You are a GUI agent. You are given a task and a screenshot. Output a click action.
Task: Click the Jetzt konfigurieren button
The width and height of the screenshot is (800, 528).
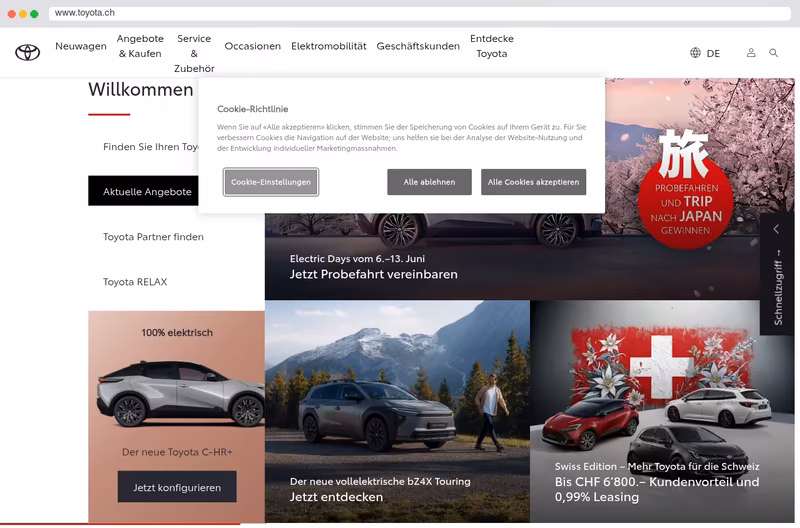(177, 487)
